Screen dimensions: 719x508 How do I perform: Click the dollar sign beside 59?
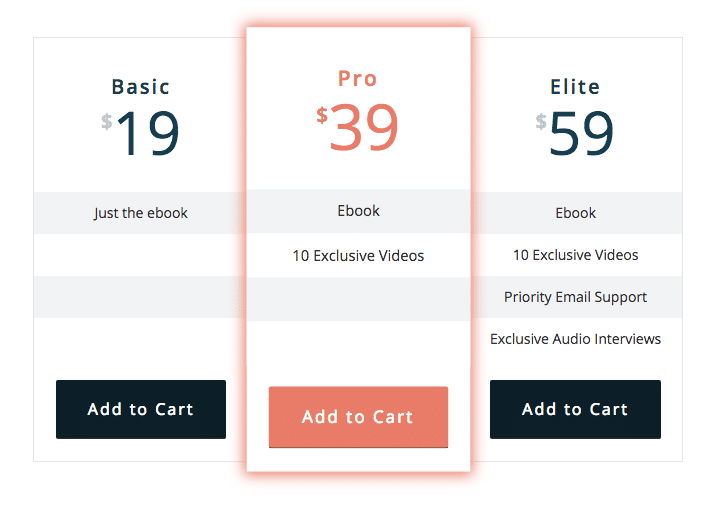(541, 121)
